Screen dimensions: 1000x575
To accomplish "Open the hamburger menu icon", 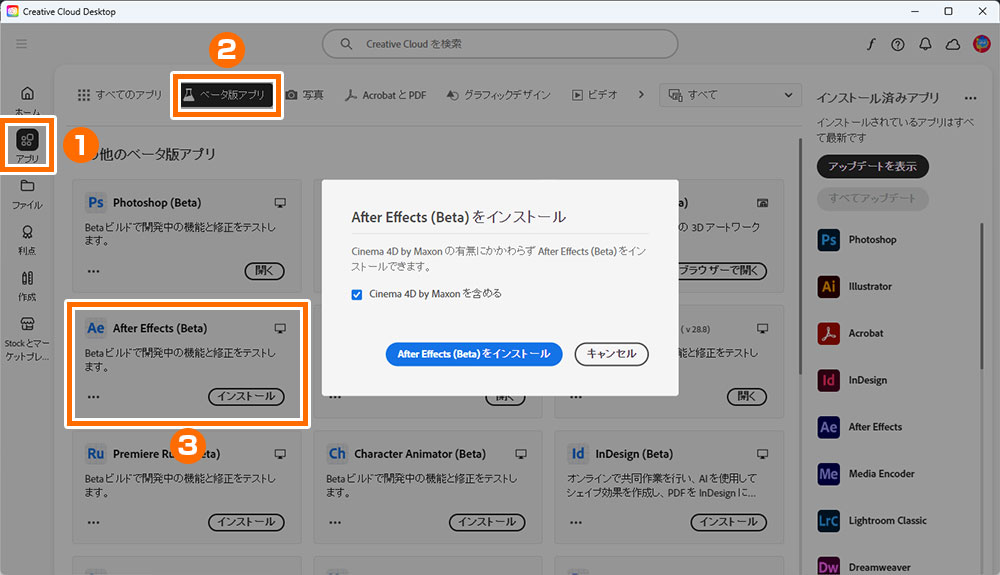I will [22, 44].
